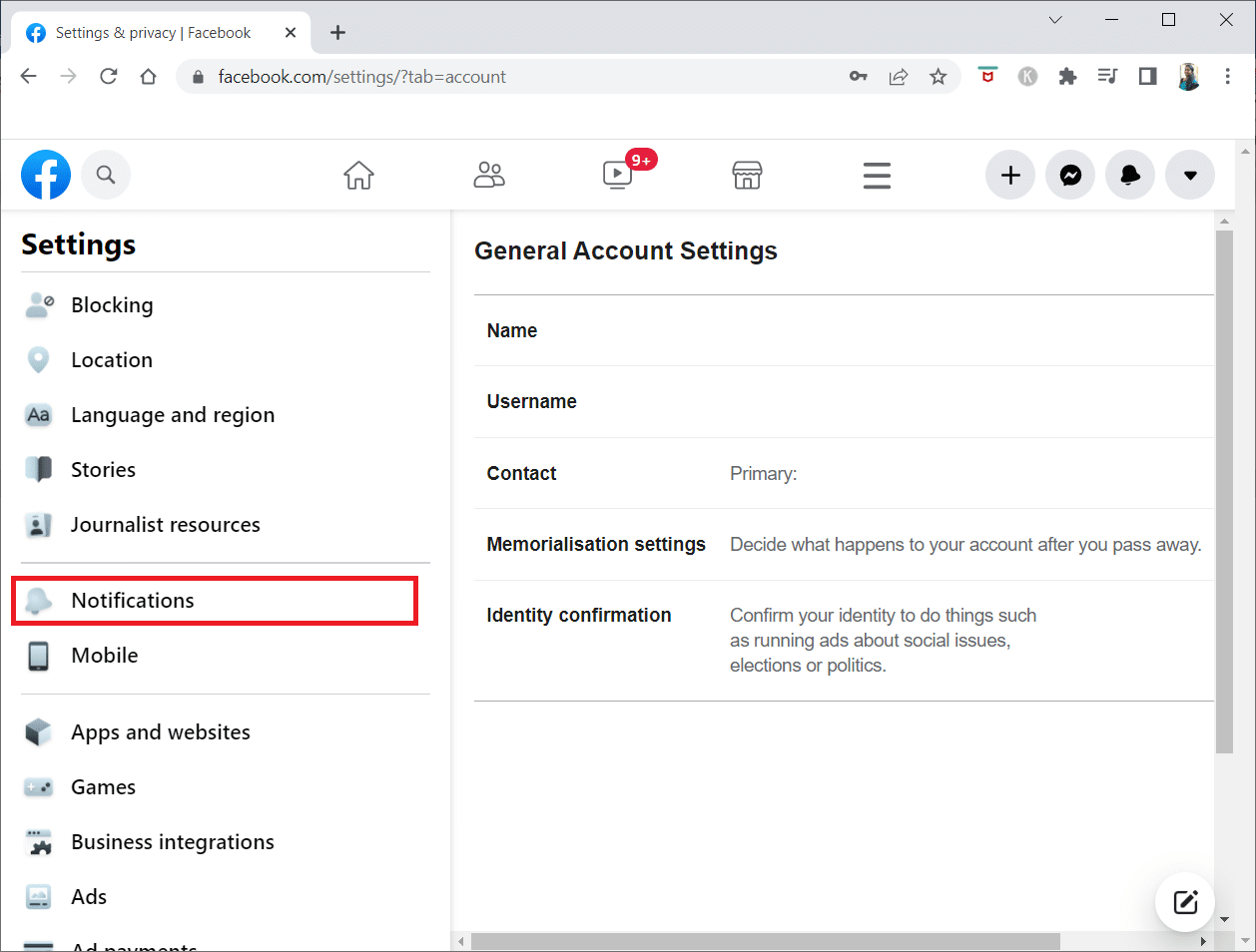
Task: Open Chrome three-dot menu
Action: click(x=1228, y=76)
